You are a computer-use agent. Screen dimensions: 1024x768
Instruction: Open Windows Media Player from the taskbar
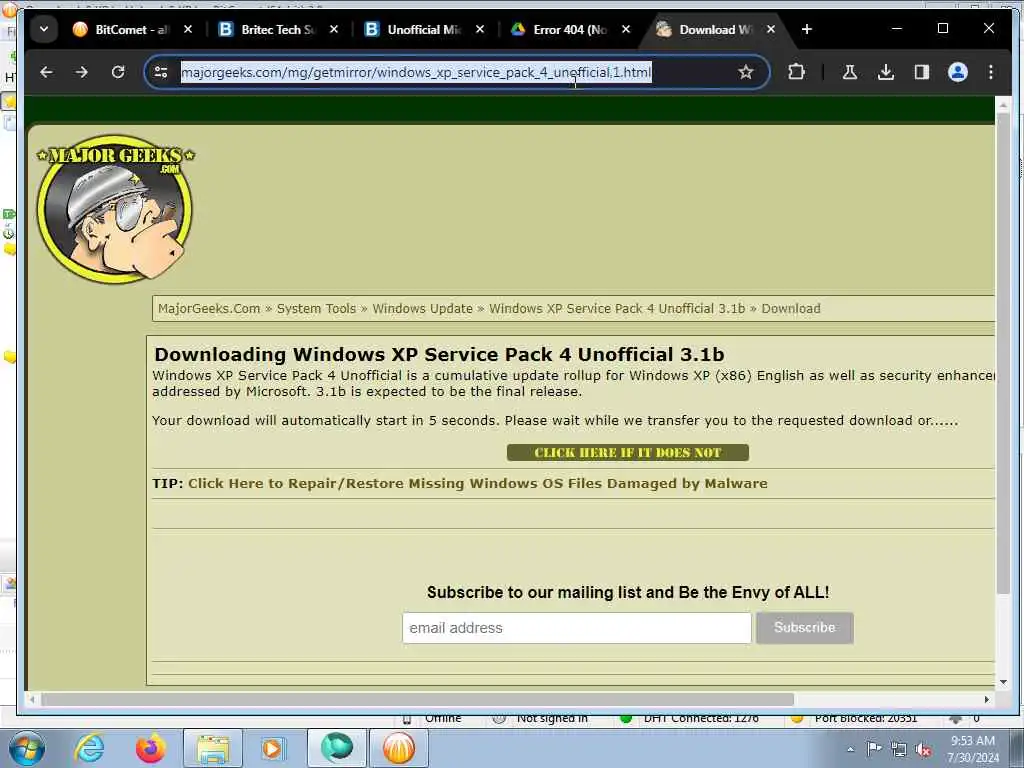pos(272,748)
